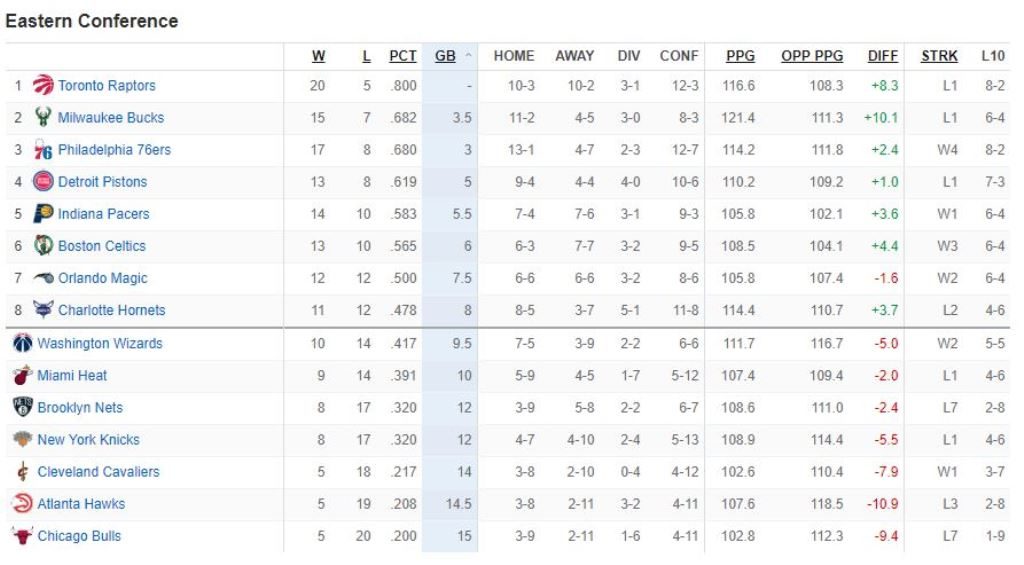The height and width of the screenshot is (565, 1024).
Task: Open the Miami Heat team link
Action: click(72, 376)
